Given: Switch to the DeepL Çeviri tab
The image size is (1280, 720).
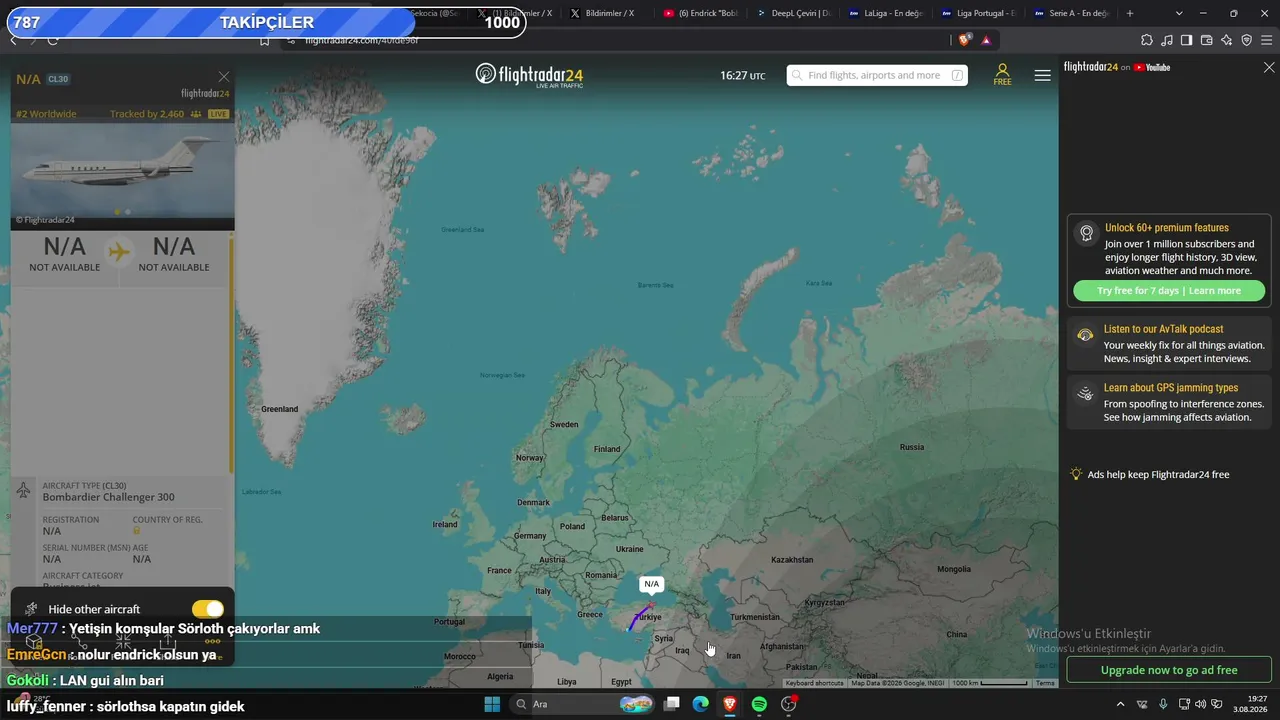Looking at the screenshot, I should pos(793,13).
